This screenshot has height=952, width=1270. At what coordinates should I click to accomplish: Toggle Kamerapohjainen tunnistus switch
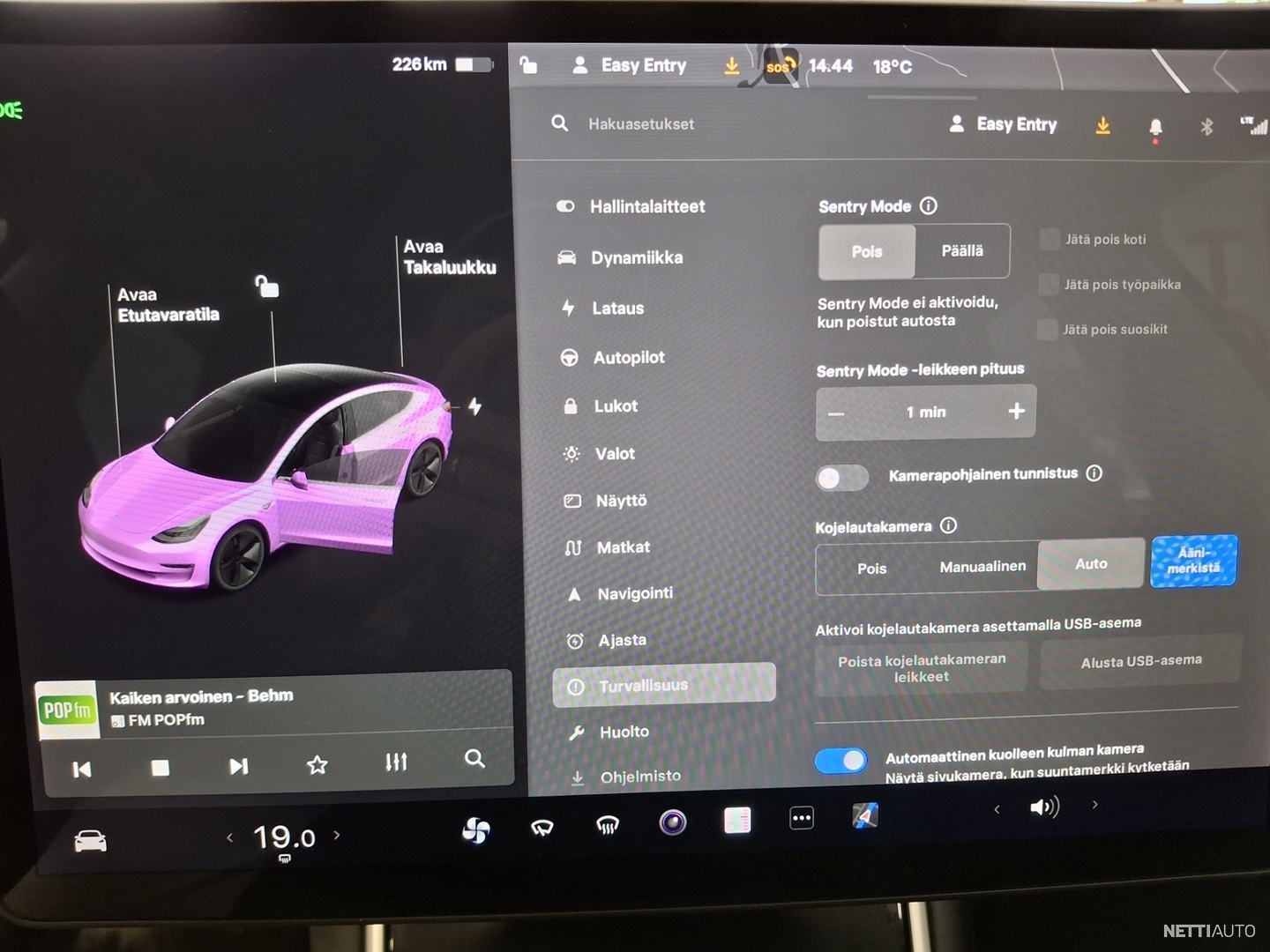[841, 477]
